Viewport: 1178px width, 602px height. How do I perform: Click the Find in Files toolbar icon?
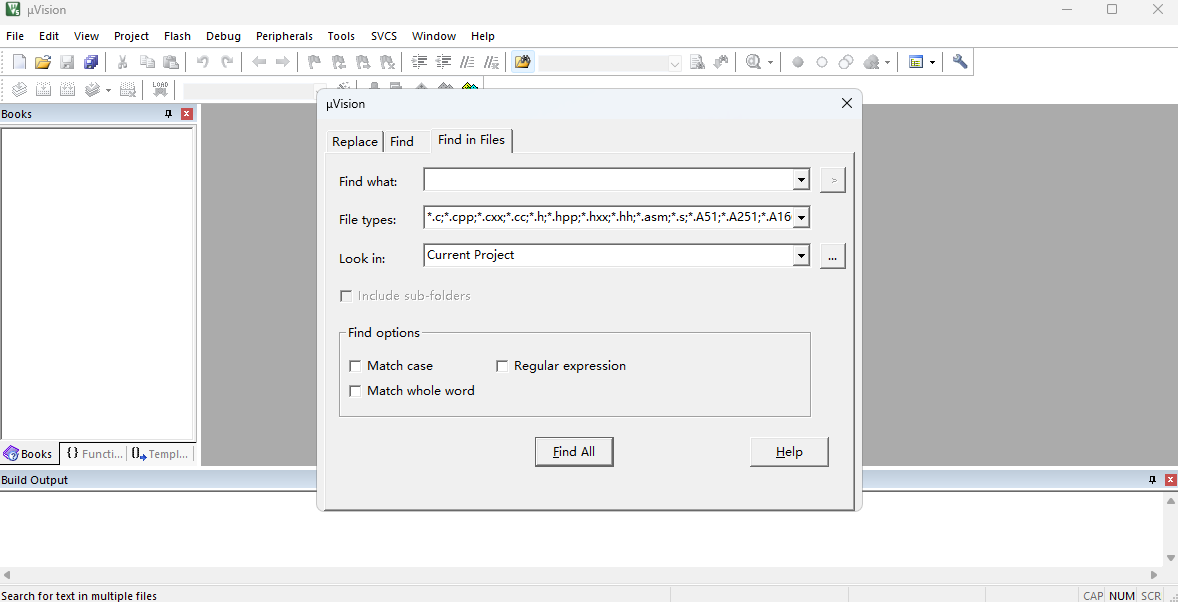coord(522,62)
